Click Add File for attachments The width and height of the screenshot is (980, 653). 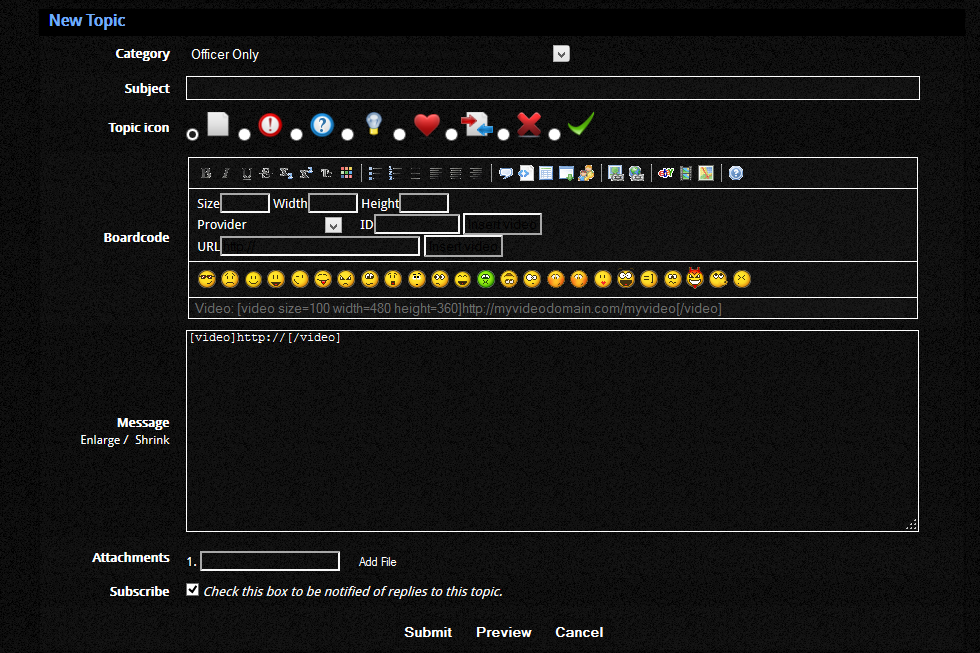377,562
